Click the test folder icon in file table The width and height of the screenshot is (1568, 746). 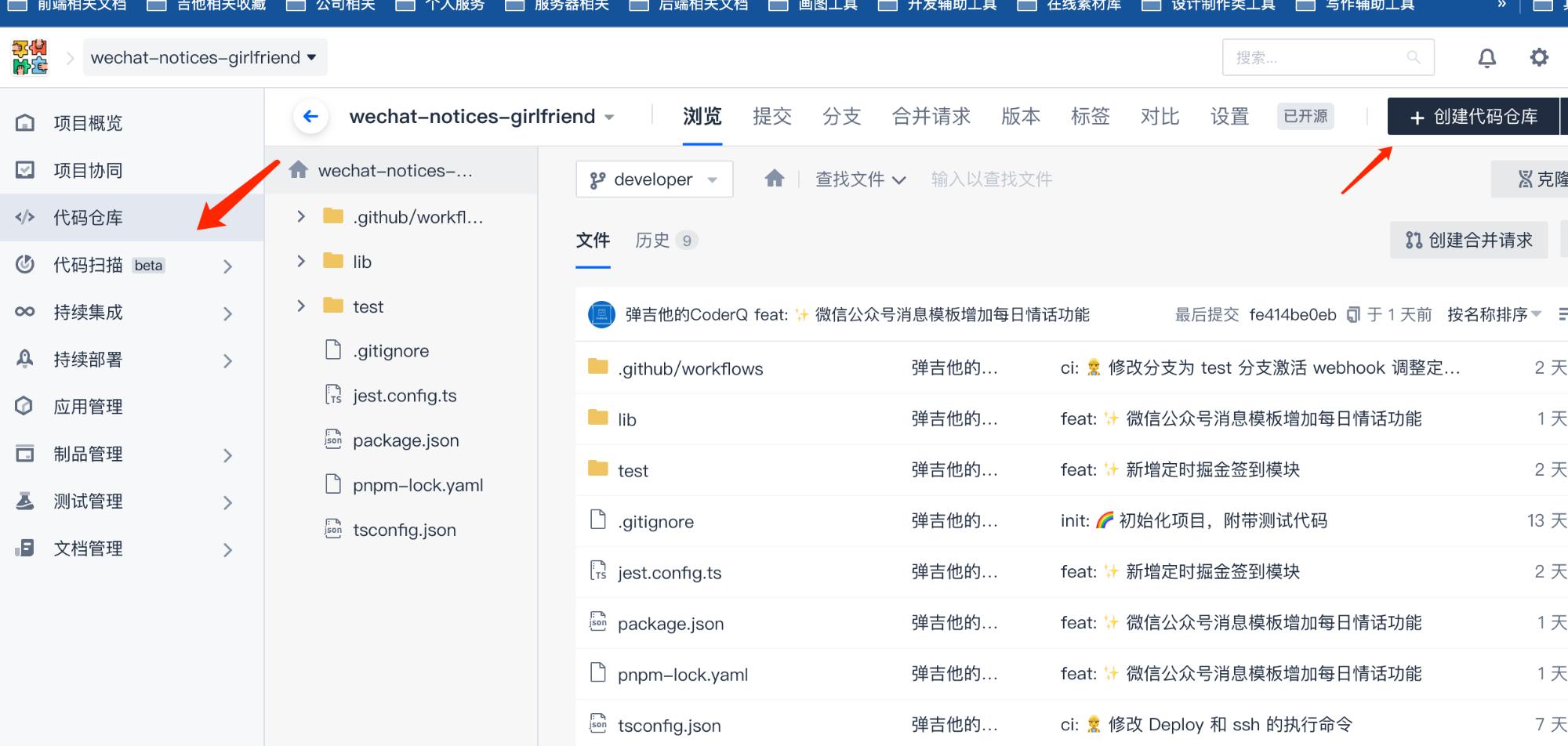coord(598,469)
